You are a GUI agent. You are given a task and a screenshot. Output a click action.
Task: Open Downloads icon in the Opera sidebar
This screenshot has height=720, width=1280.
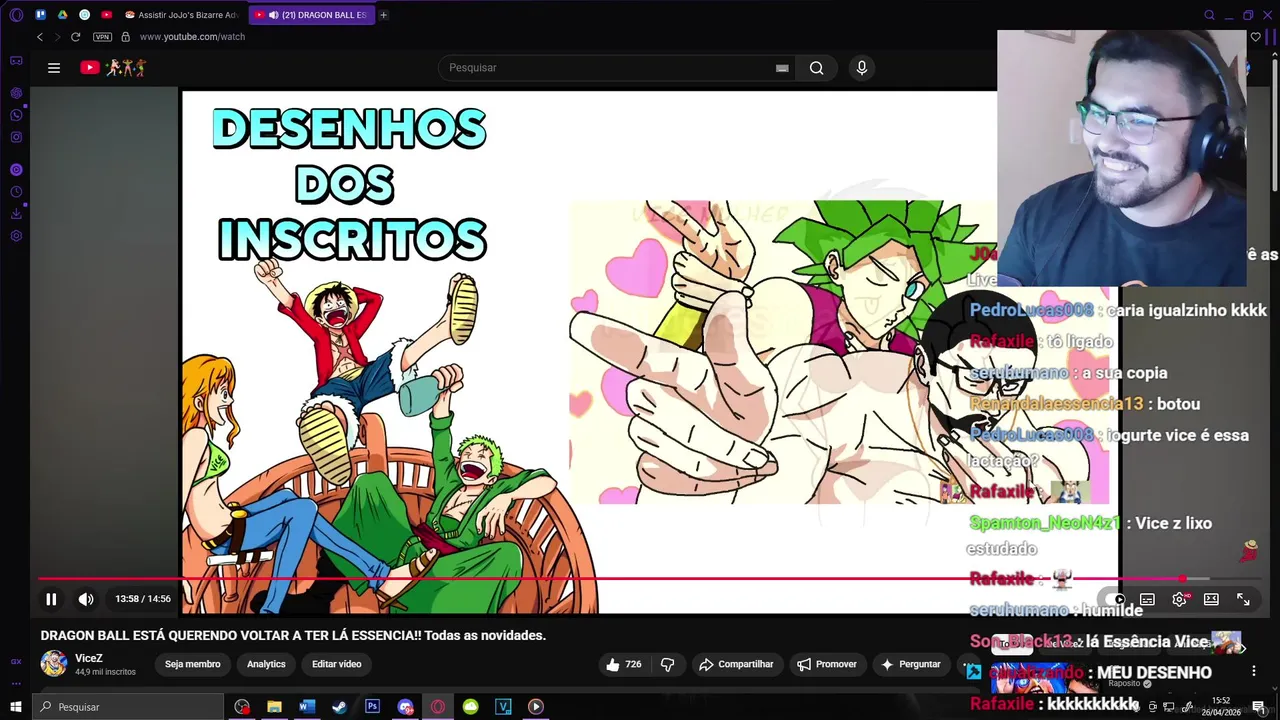coord(16,214)
